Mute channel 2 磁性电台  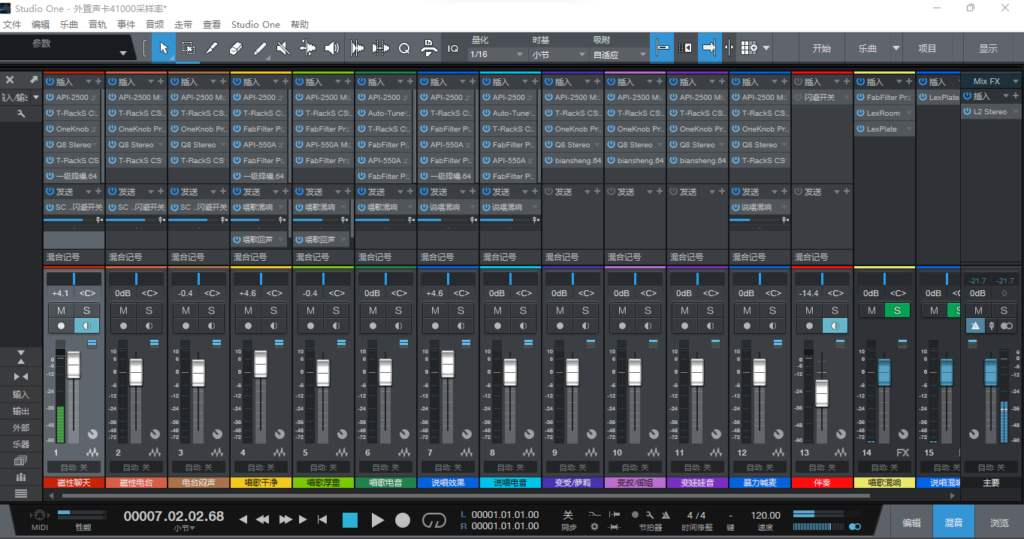tap(124, 311)
